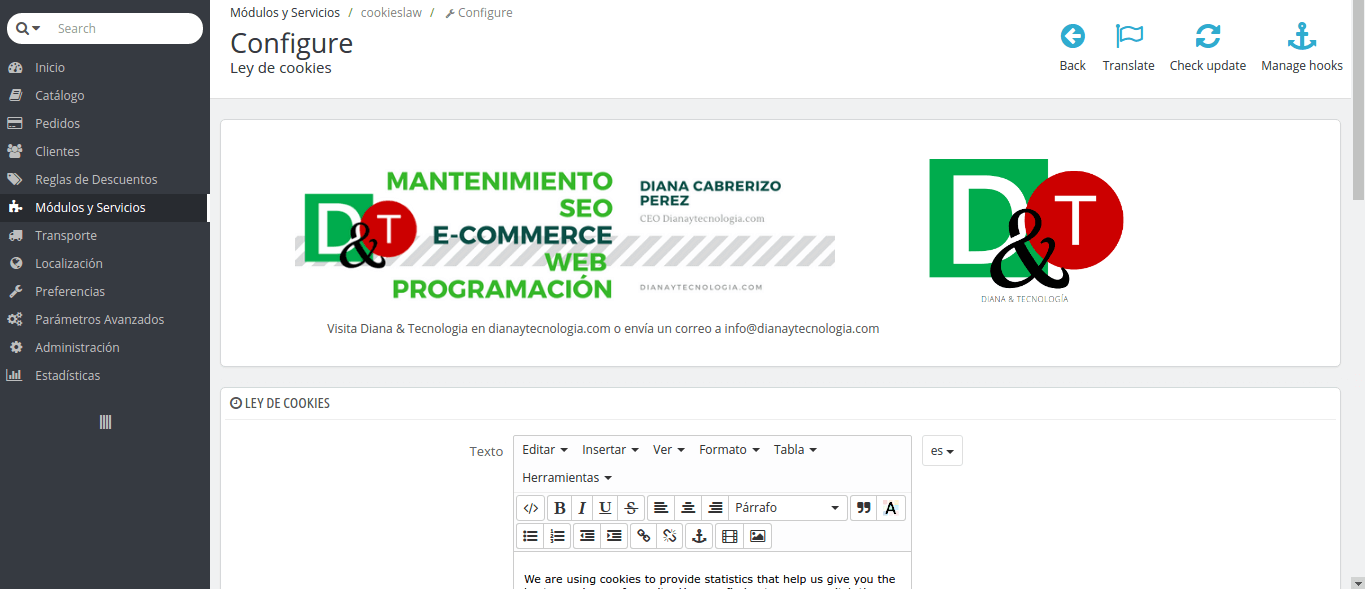Image resolution: width=1365 pixels, height=589 pixels.
Task: Open Administración in the sidebar
Action: (105, 348)
